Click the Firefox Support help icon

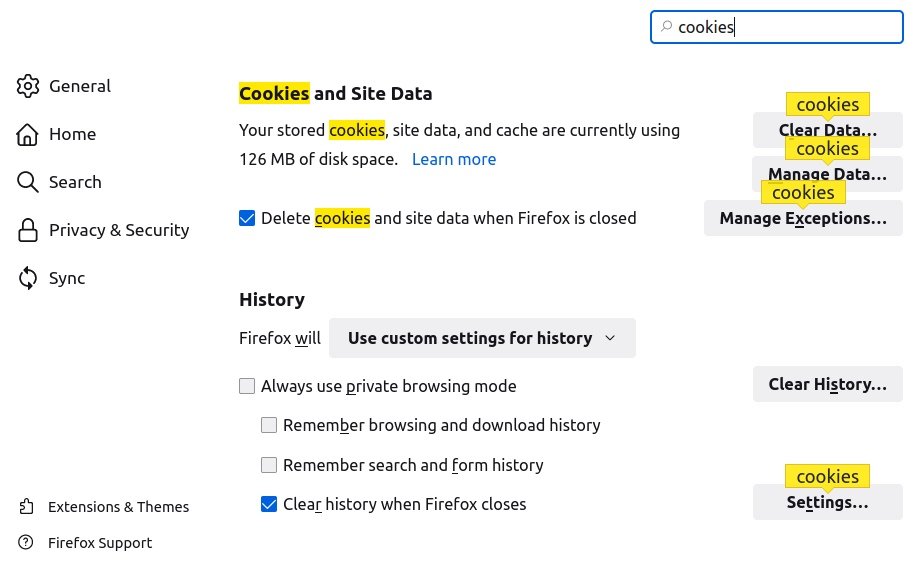coord(28,543)
